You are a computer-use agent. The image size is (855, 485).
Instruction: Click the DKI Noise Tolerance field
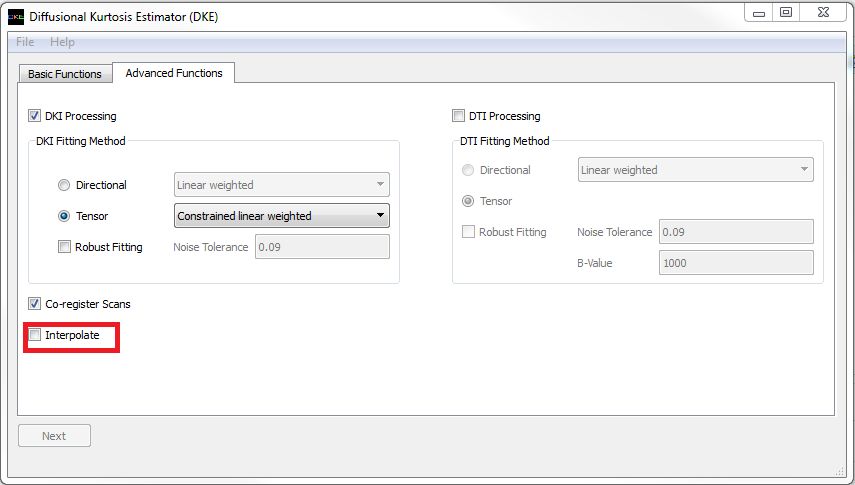click(x=321, y=247)
